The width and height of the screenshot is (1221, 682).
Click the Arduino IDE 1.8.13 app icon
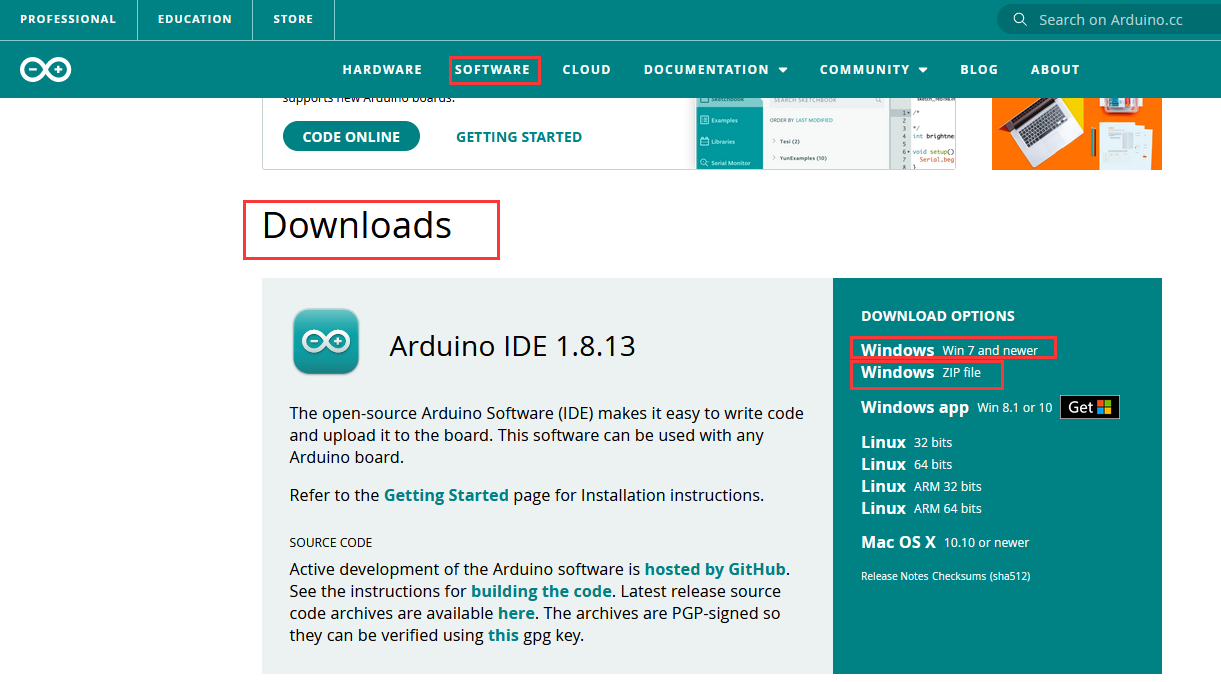pos(326,341)
